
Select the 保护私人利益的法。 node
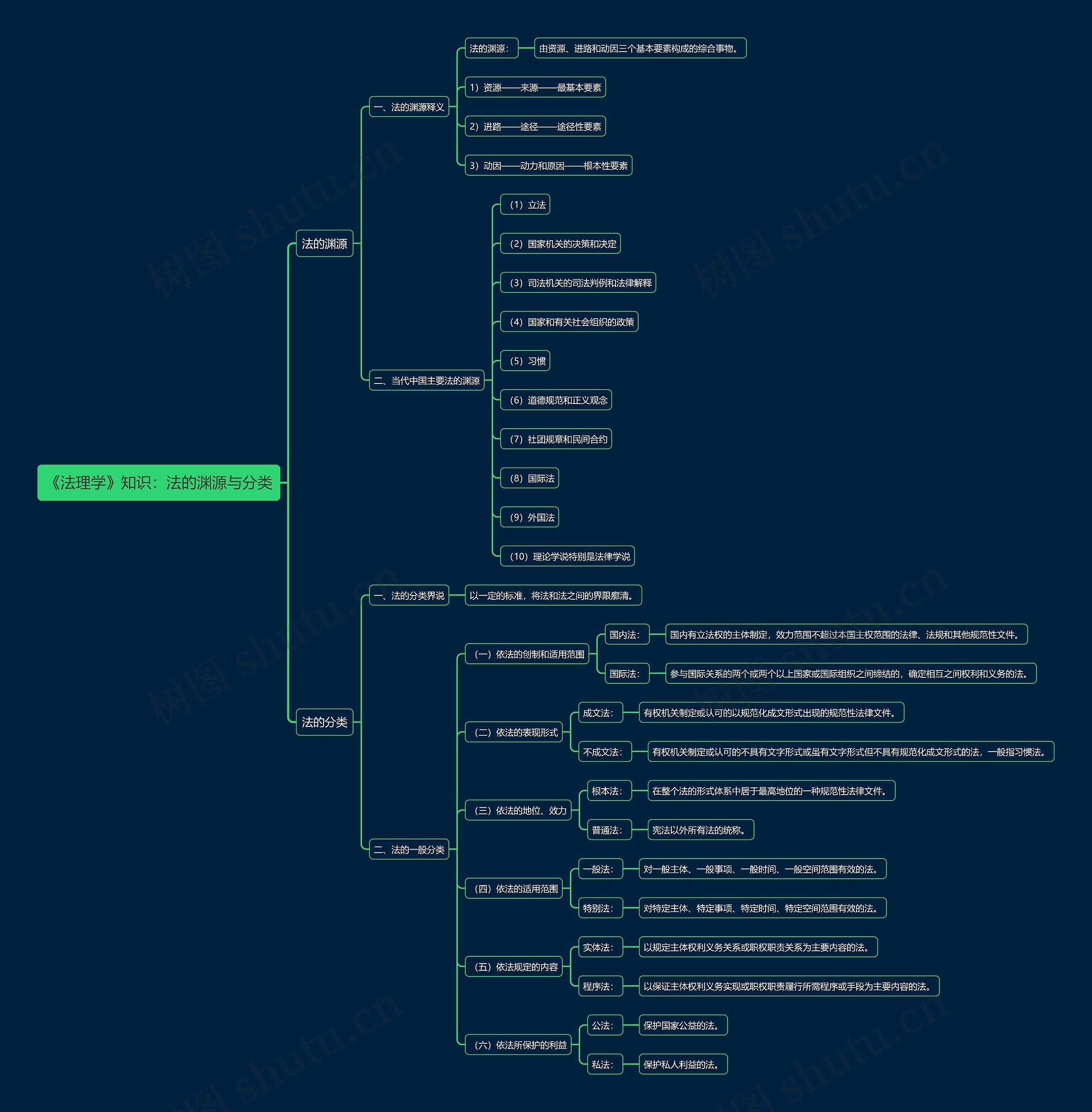click(682, 1064)
